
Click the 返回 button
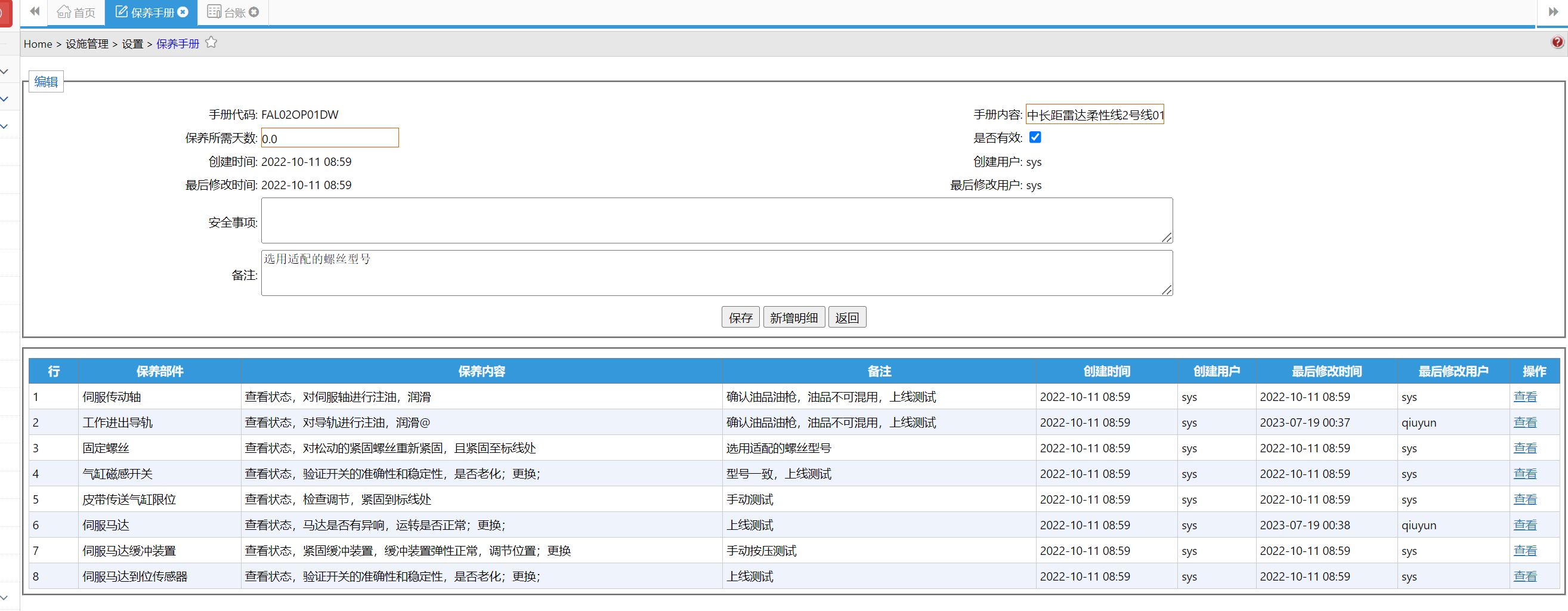847,317
